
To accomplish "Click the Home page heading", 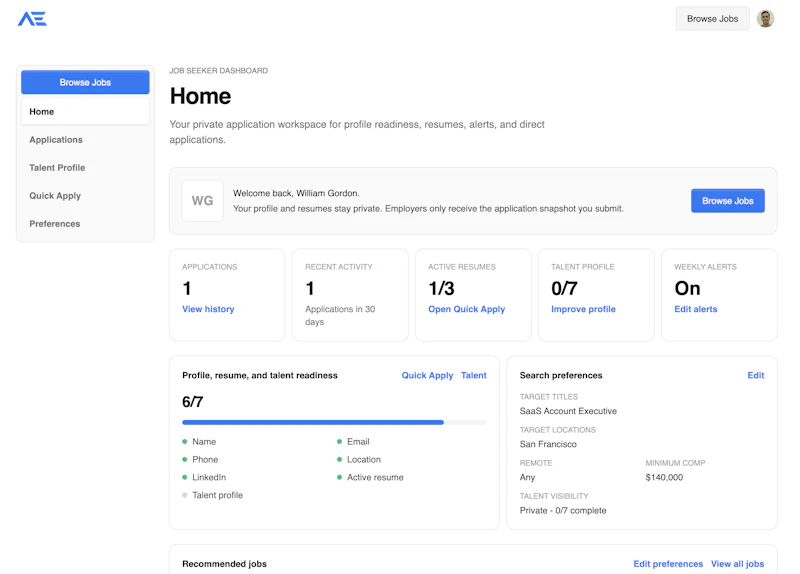I will pyautogui.click(x=200, y=96).
